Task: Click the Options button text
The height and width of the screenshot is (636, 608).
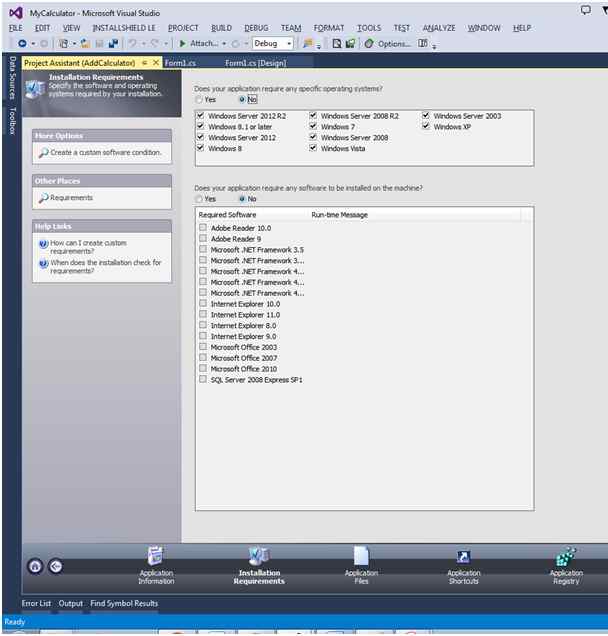Action: 394,43
